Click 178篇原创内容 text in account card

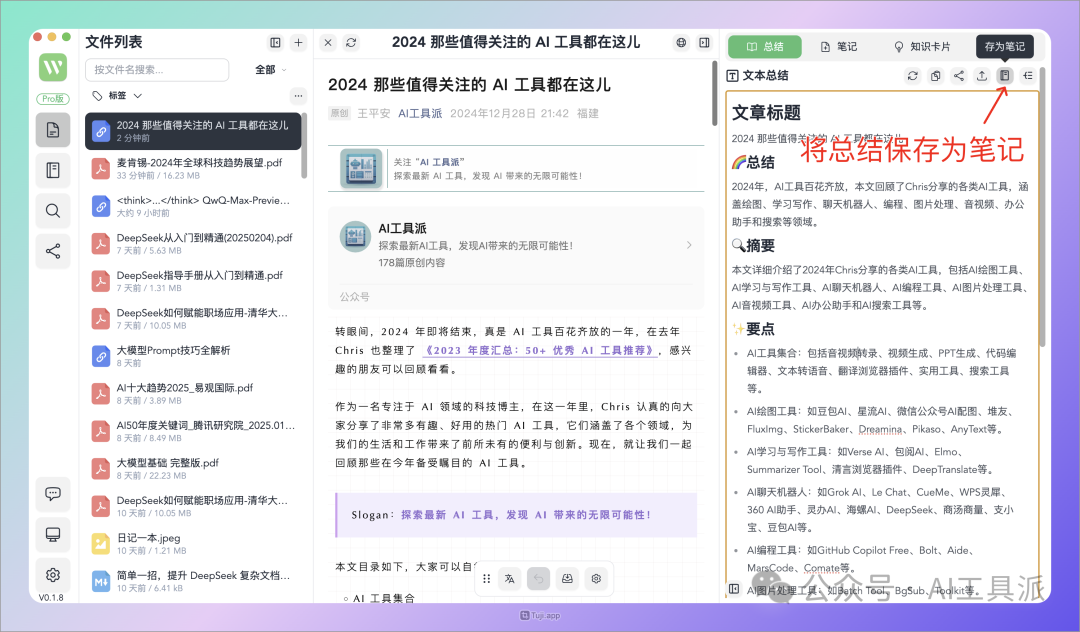tap(412, 262)
